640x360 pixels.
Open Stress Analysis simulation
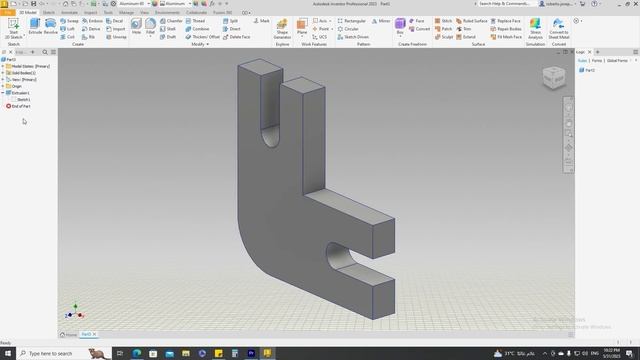[535, 29]
